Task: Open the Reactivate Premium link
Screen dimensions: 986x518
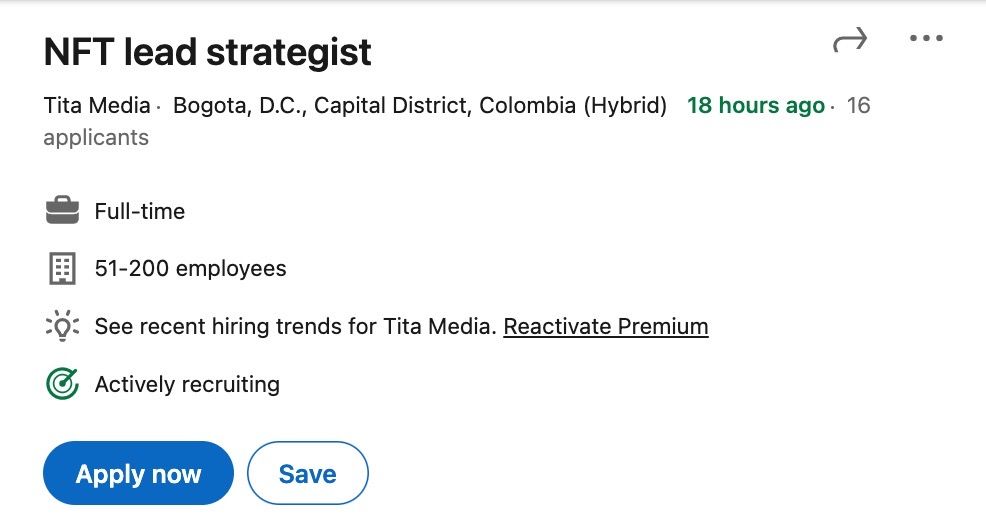Action: point(606,326)
